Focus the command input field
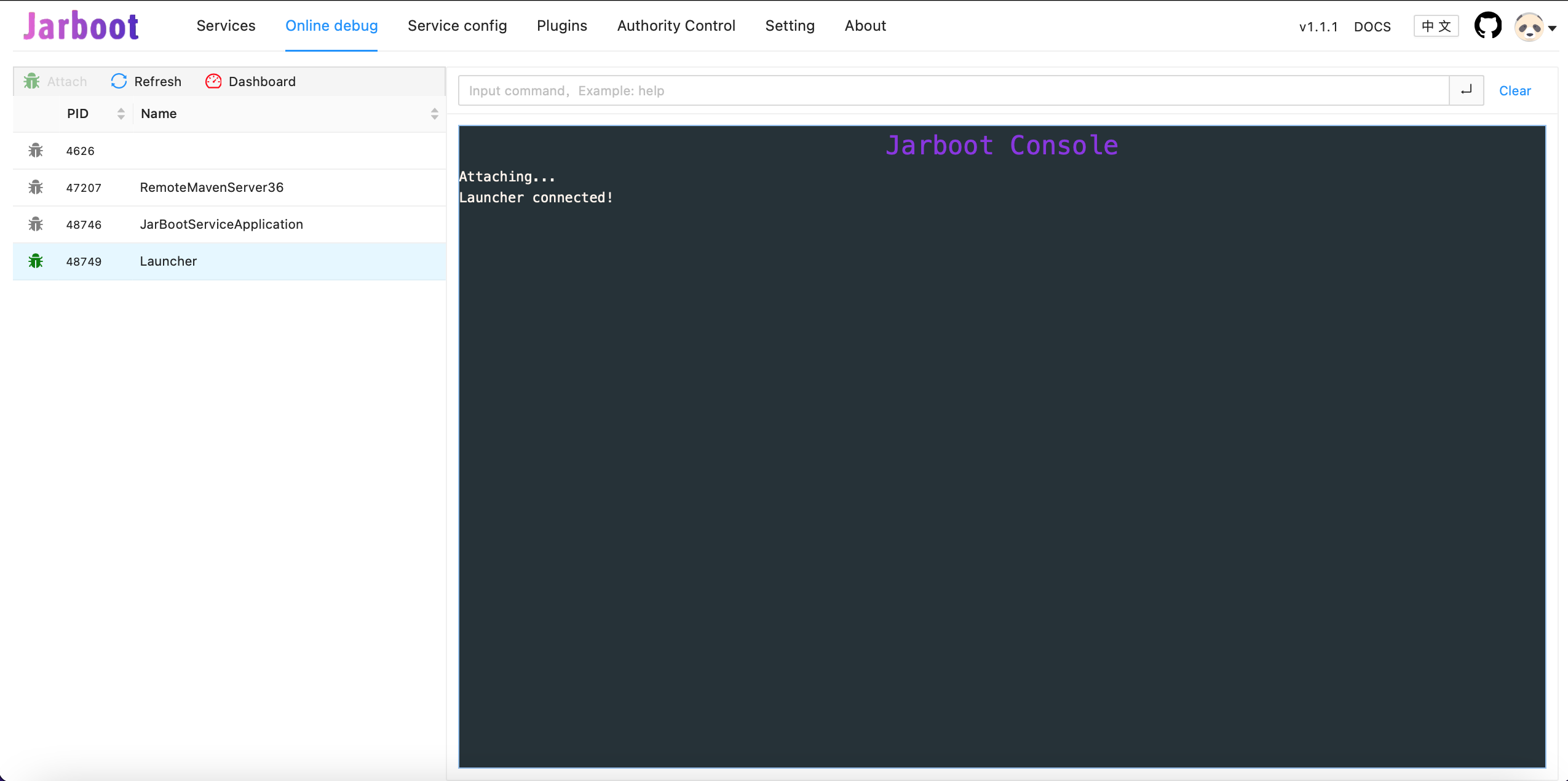 [954, 90]
